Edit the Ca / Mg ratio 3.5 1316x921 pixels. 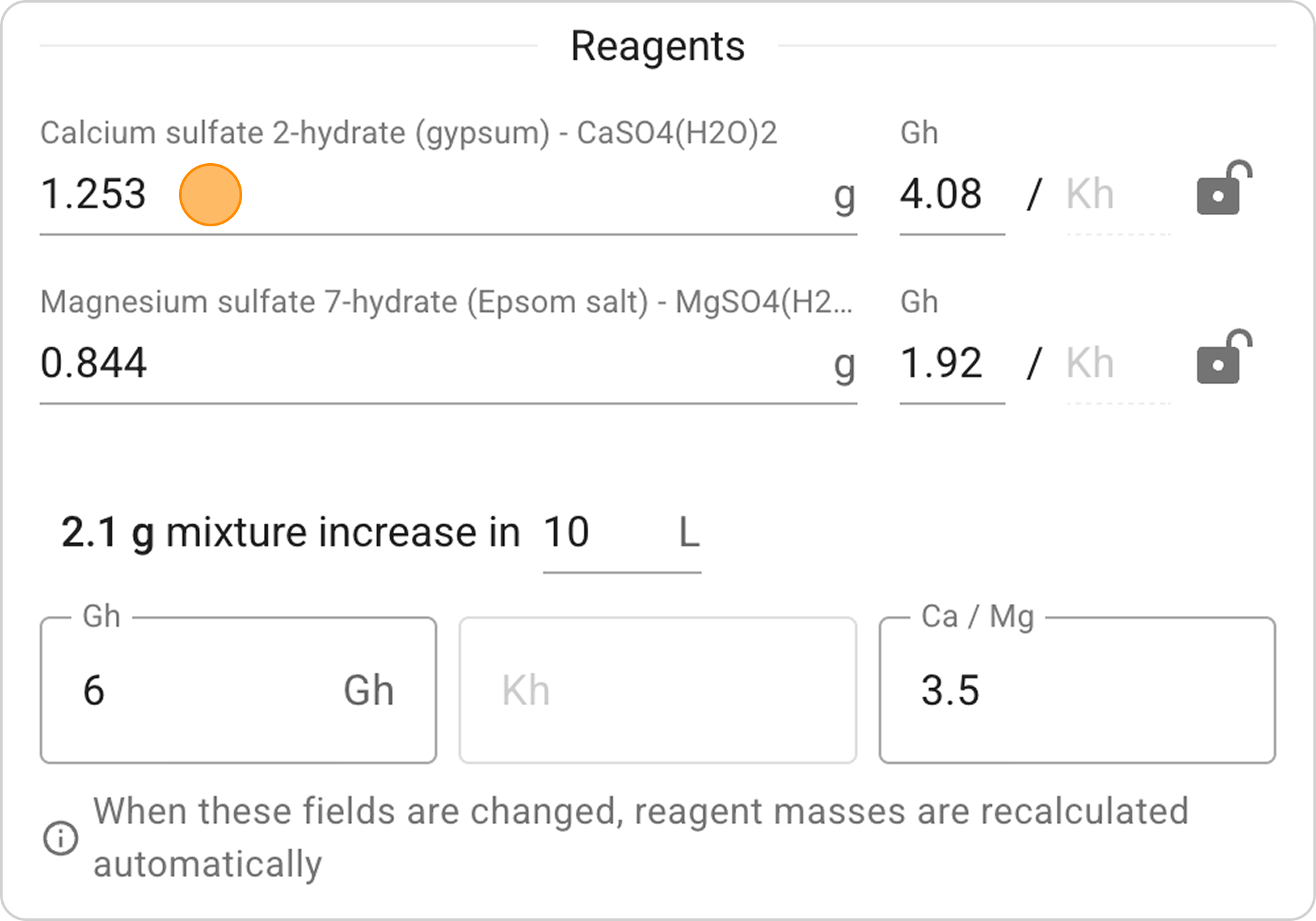(x=1076, y=691)
